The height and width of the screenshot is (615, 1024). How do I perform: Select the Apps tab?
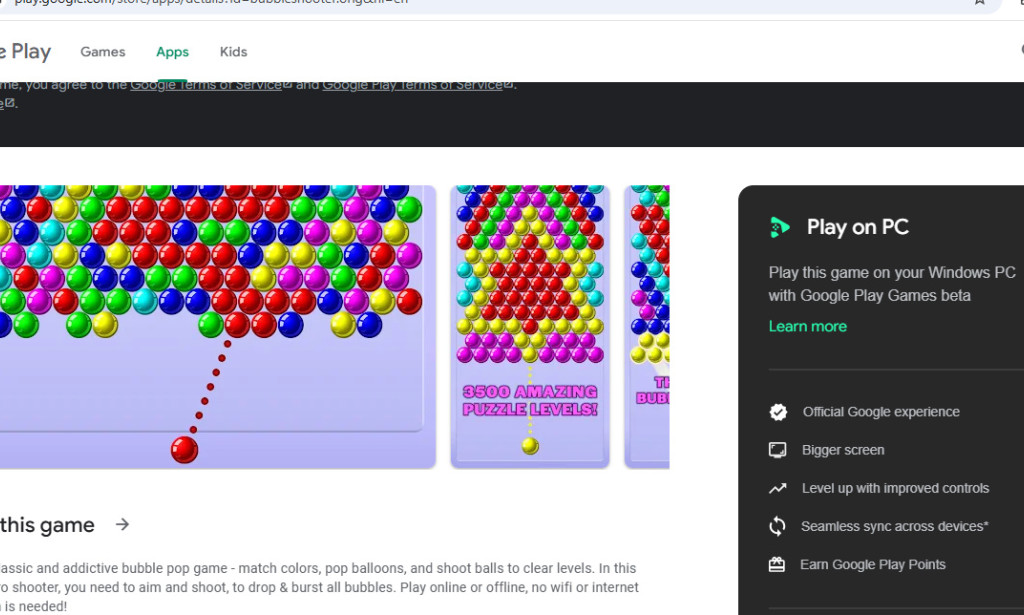tap(172, 52)
